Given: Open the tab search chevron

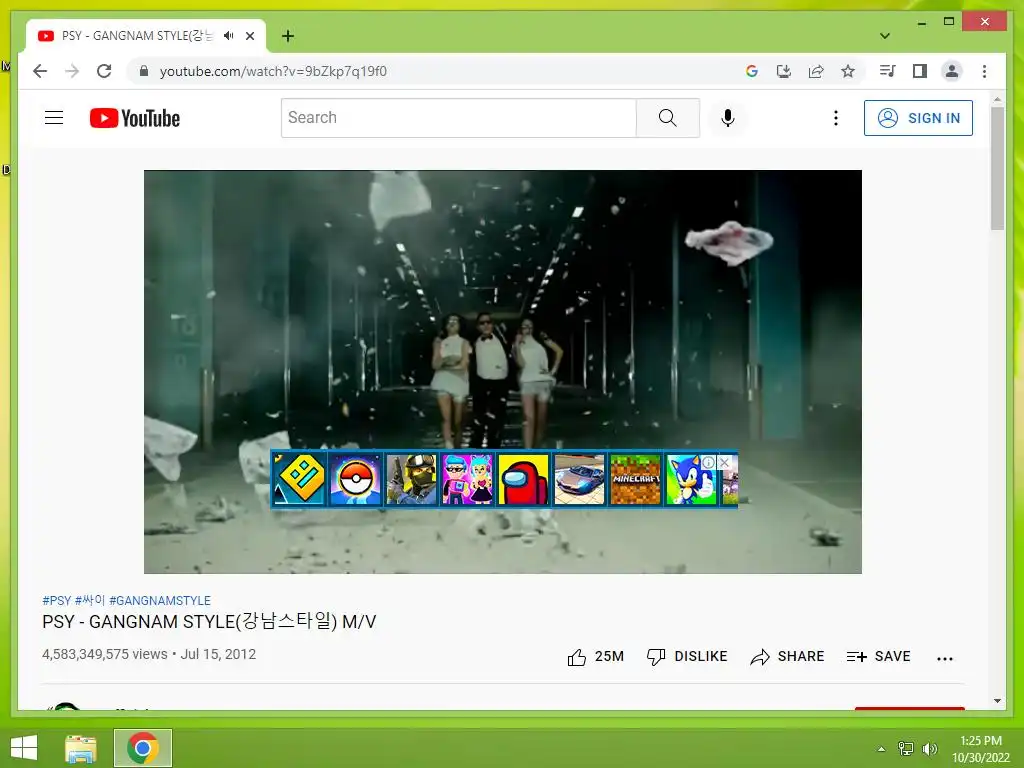Looking at the screenshot, I should (x=885, y=36).
